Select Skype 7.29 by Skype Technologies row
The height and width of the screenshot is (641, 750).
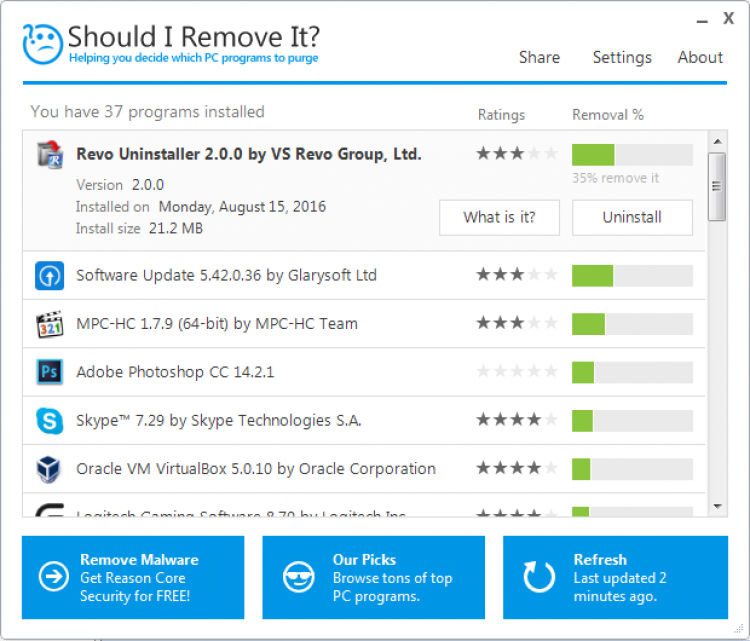coord(364,420)
